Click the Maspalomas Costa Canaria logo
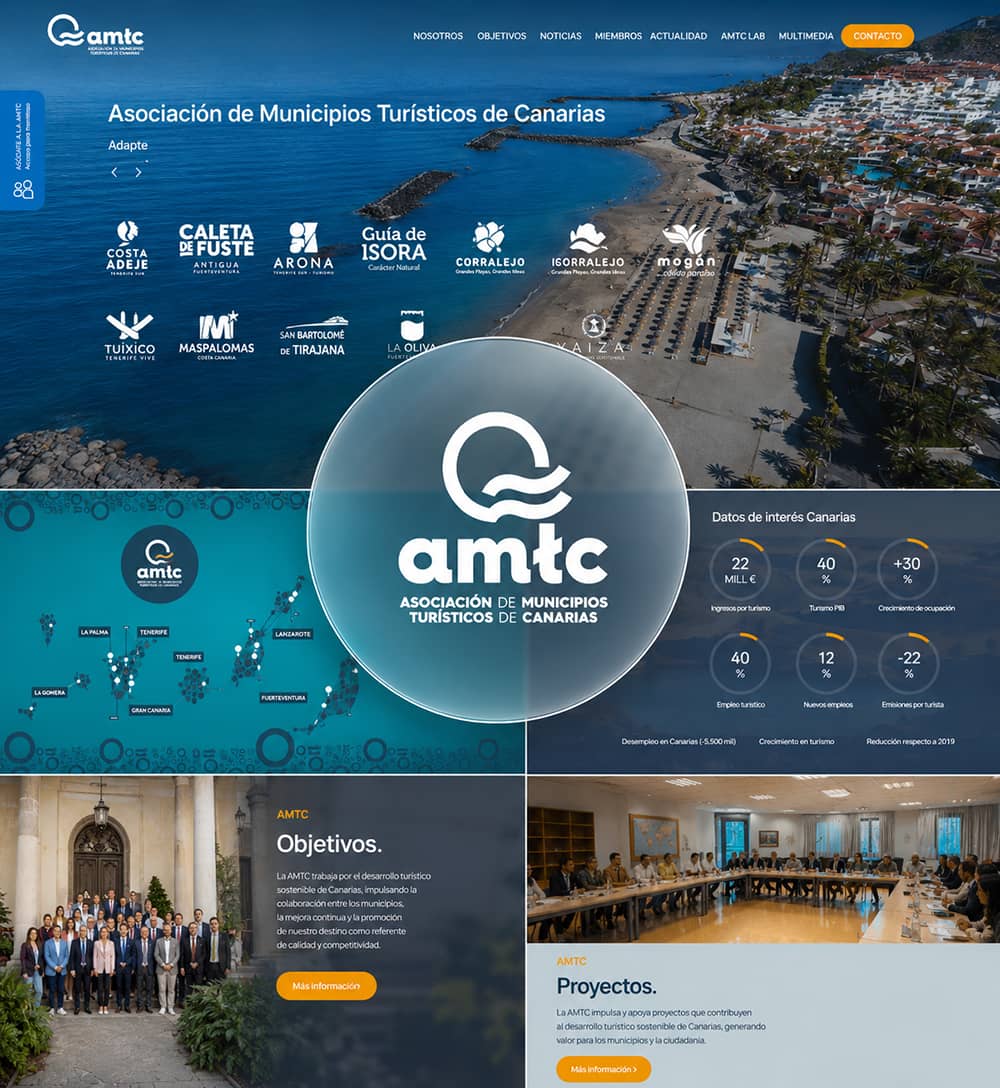 (x=217, y=336)
